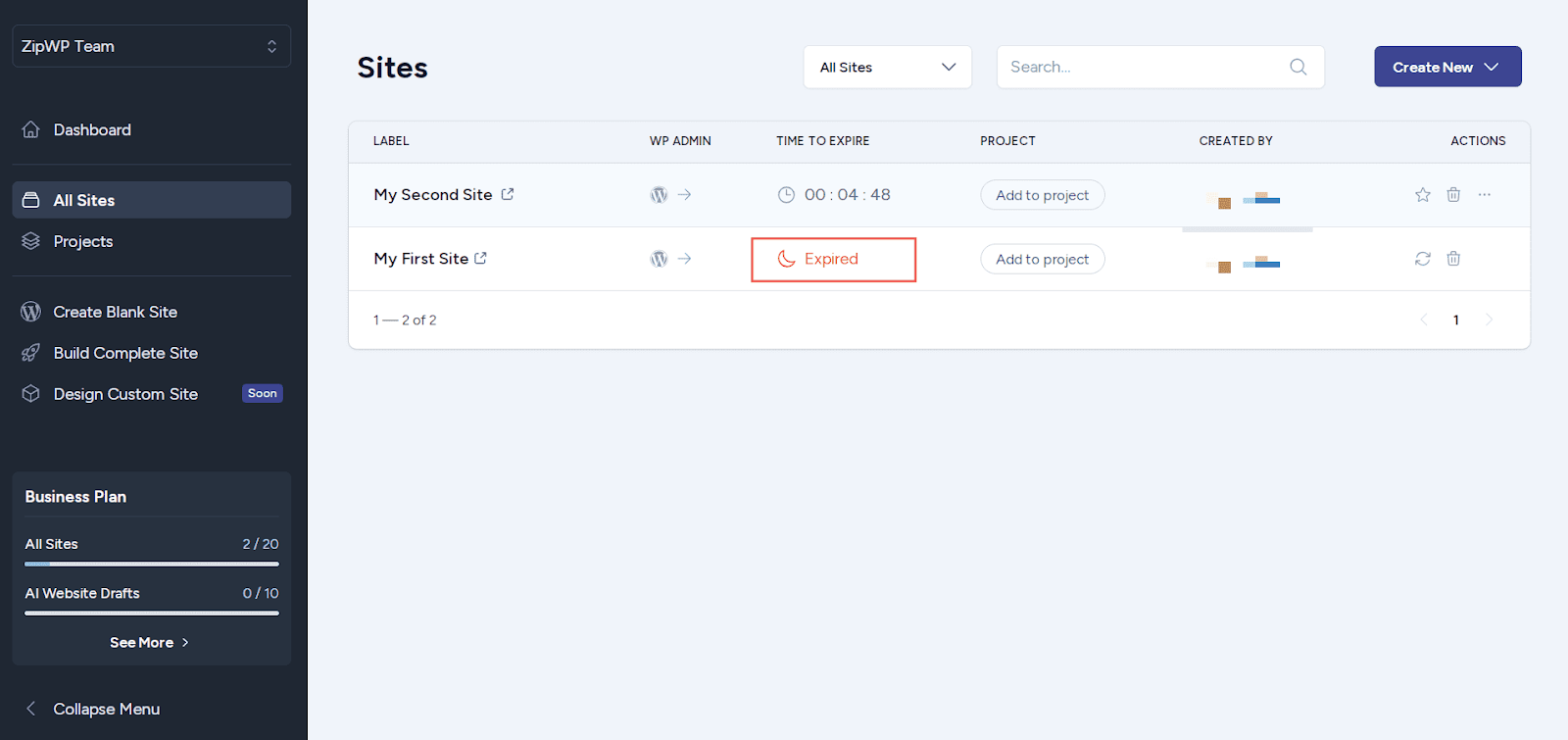Expand the All Sites filter dropdown

887,67
